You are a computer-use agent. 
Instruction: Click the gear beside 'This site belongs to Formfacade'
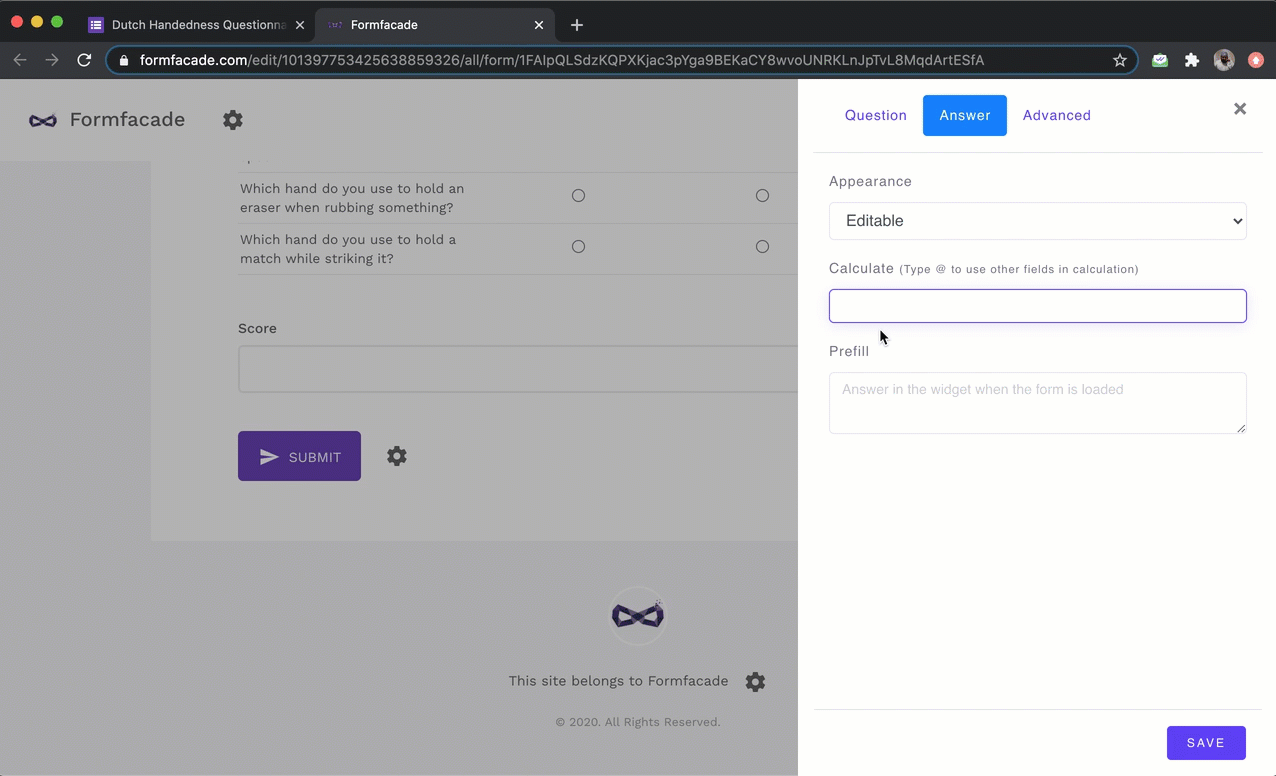(x=755, y=681)
